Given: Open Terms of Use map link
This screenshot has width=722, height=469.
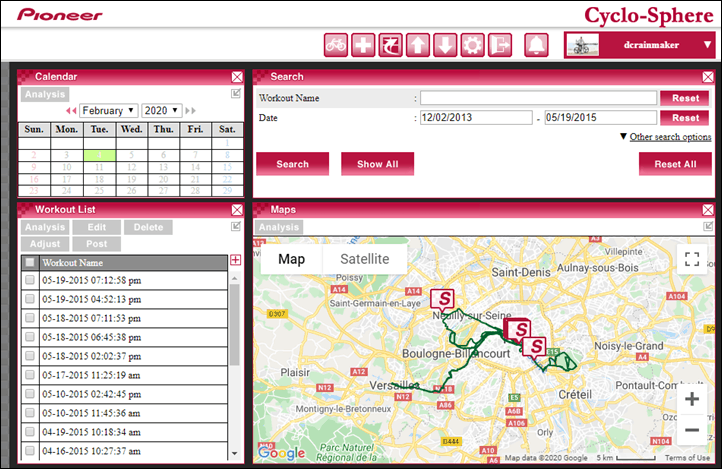Looking at the screenshot, I should click(x=687, y=457).
